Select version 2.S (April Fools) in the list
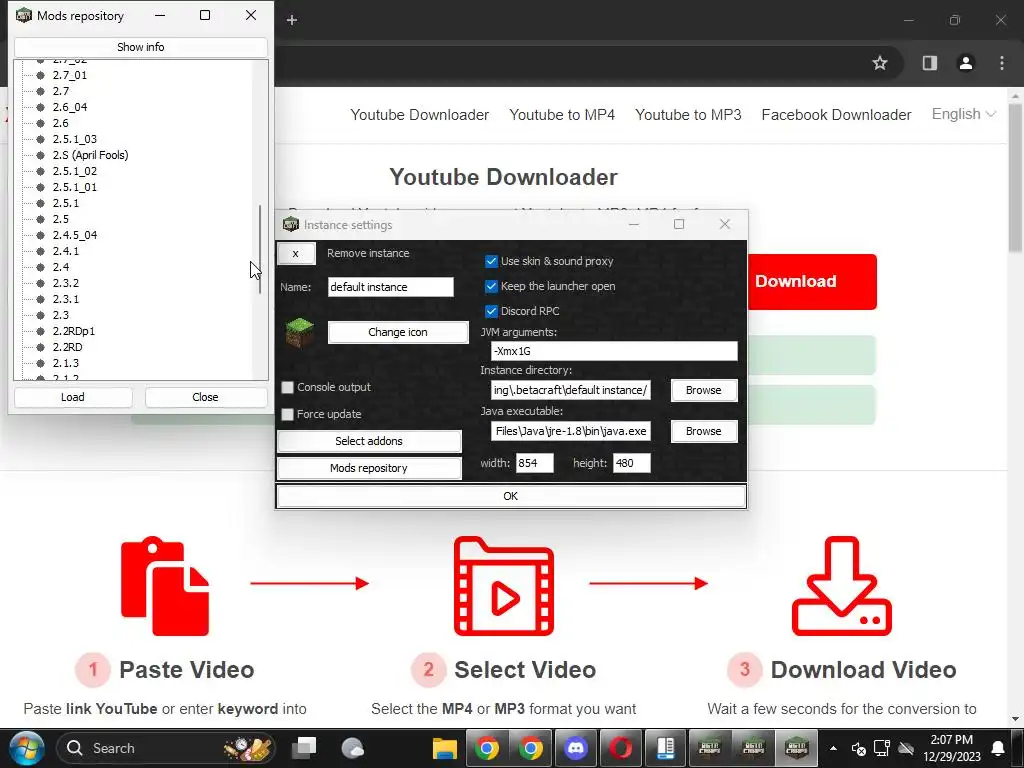This screenshot has width=1024, height=768. coord(90,155)
